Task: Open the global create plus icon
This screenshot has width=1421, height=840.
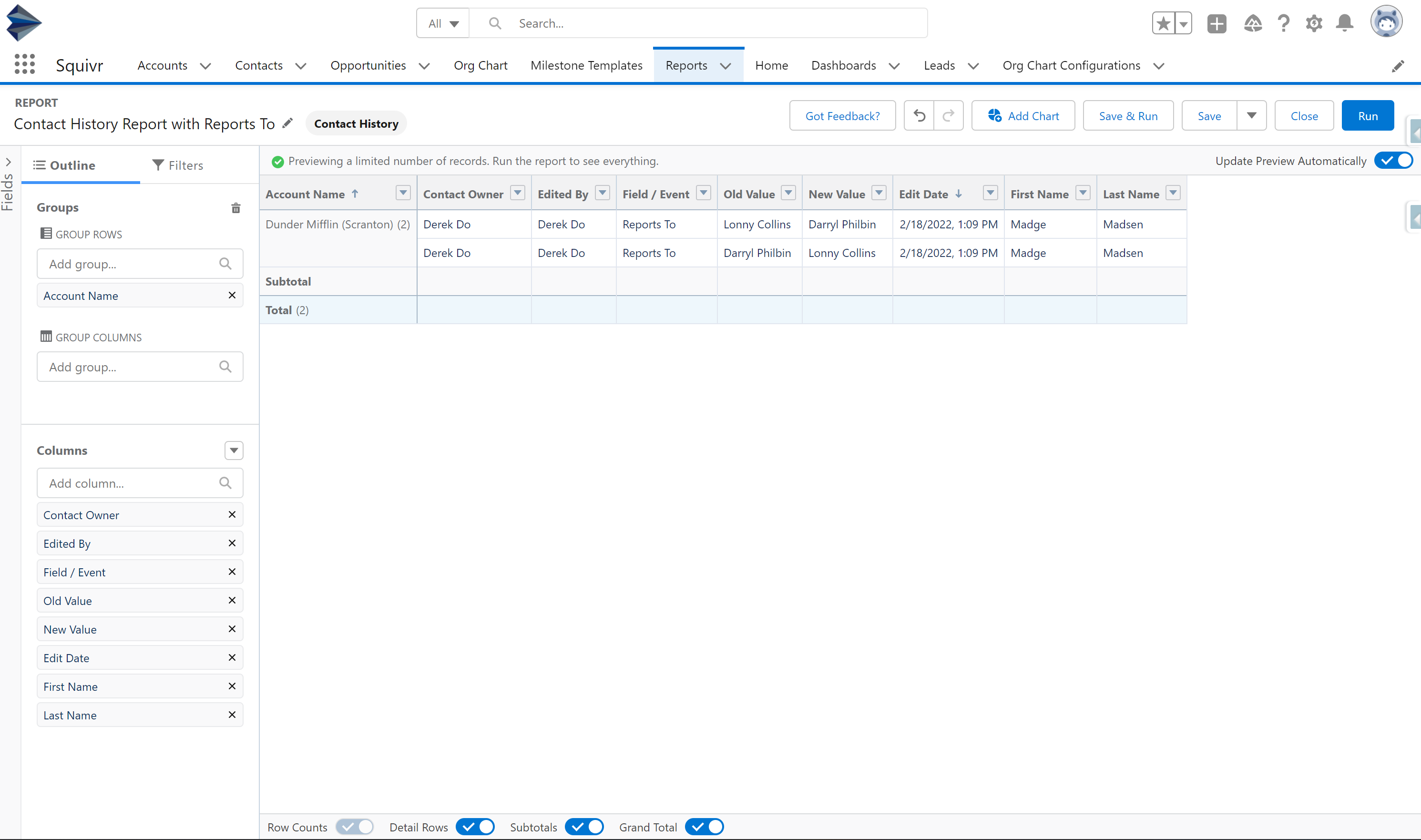Action: tap(1216, 24)
